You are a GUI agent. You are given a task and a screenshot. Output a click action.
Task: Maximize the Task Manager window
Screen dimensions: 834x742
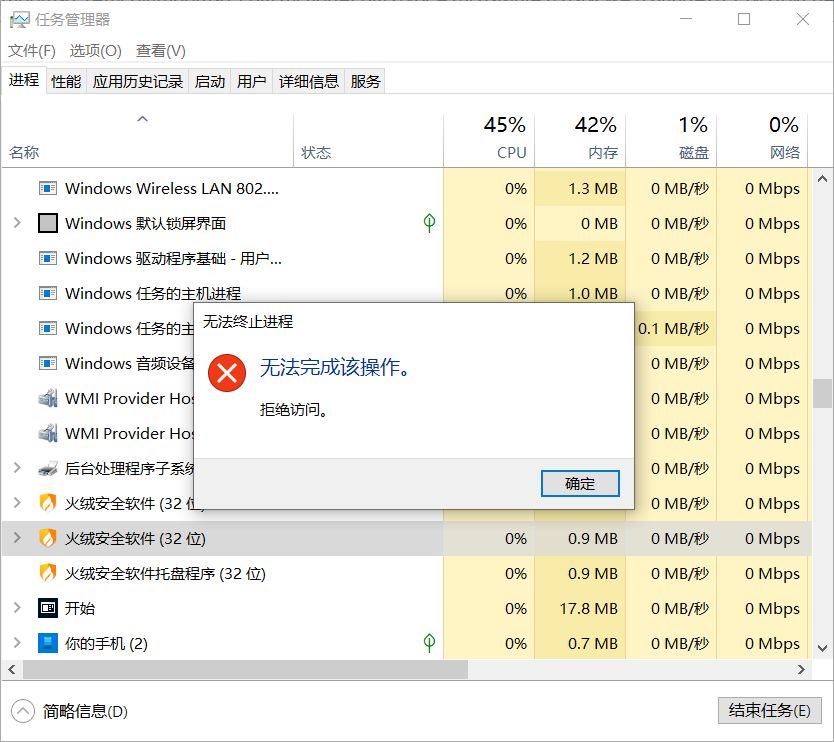(744, 19)
